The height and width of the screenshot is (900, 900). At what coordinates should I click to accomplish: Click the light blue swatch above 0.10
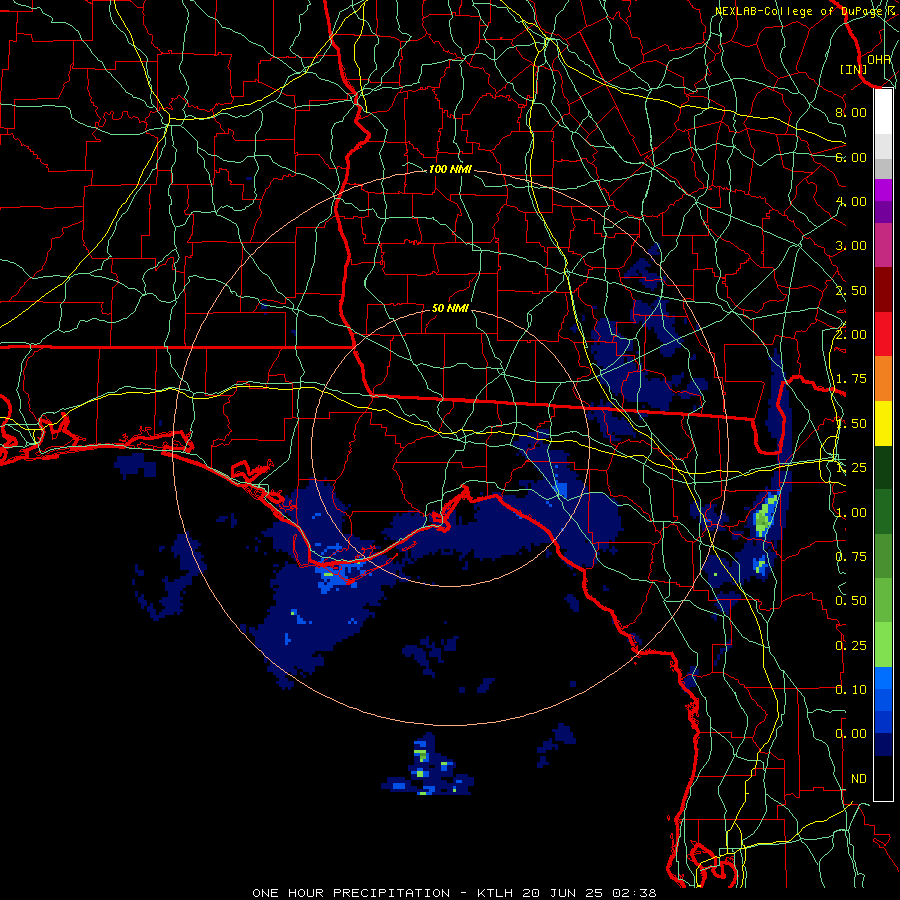click(883, 679)
